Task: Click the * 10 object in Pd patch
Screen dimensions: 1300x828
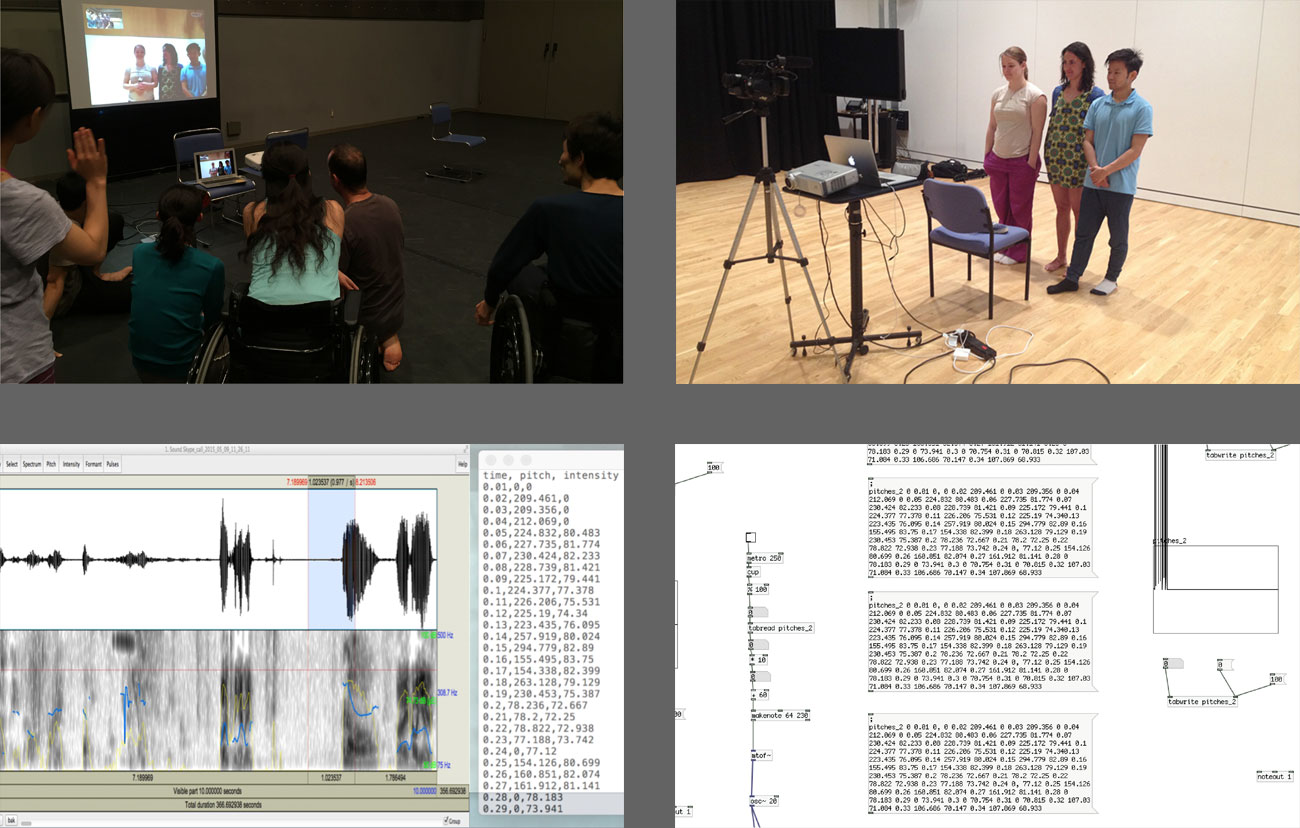Action: 759,660
